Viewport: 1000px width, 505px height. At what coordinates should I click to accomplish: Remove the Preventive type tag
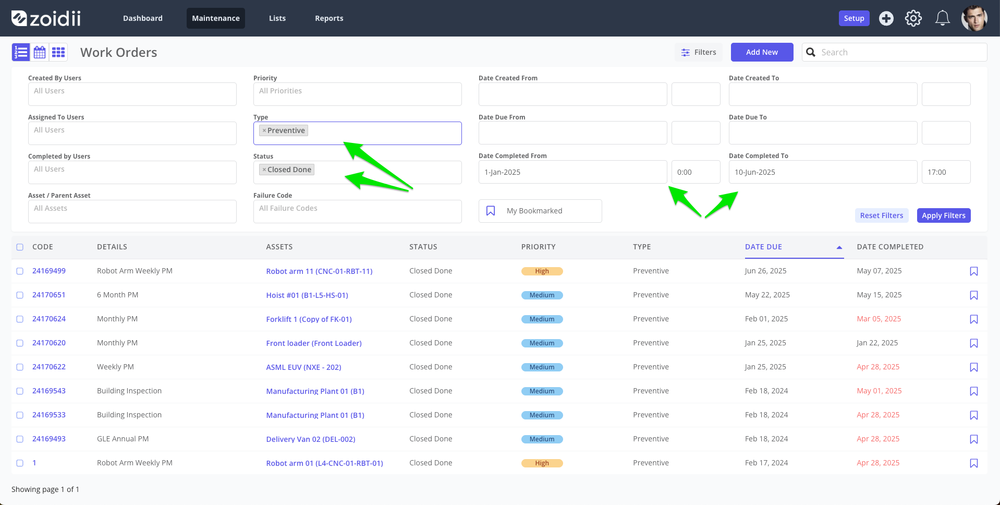[264, 131]
